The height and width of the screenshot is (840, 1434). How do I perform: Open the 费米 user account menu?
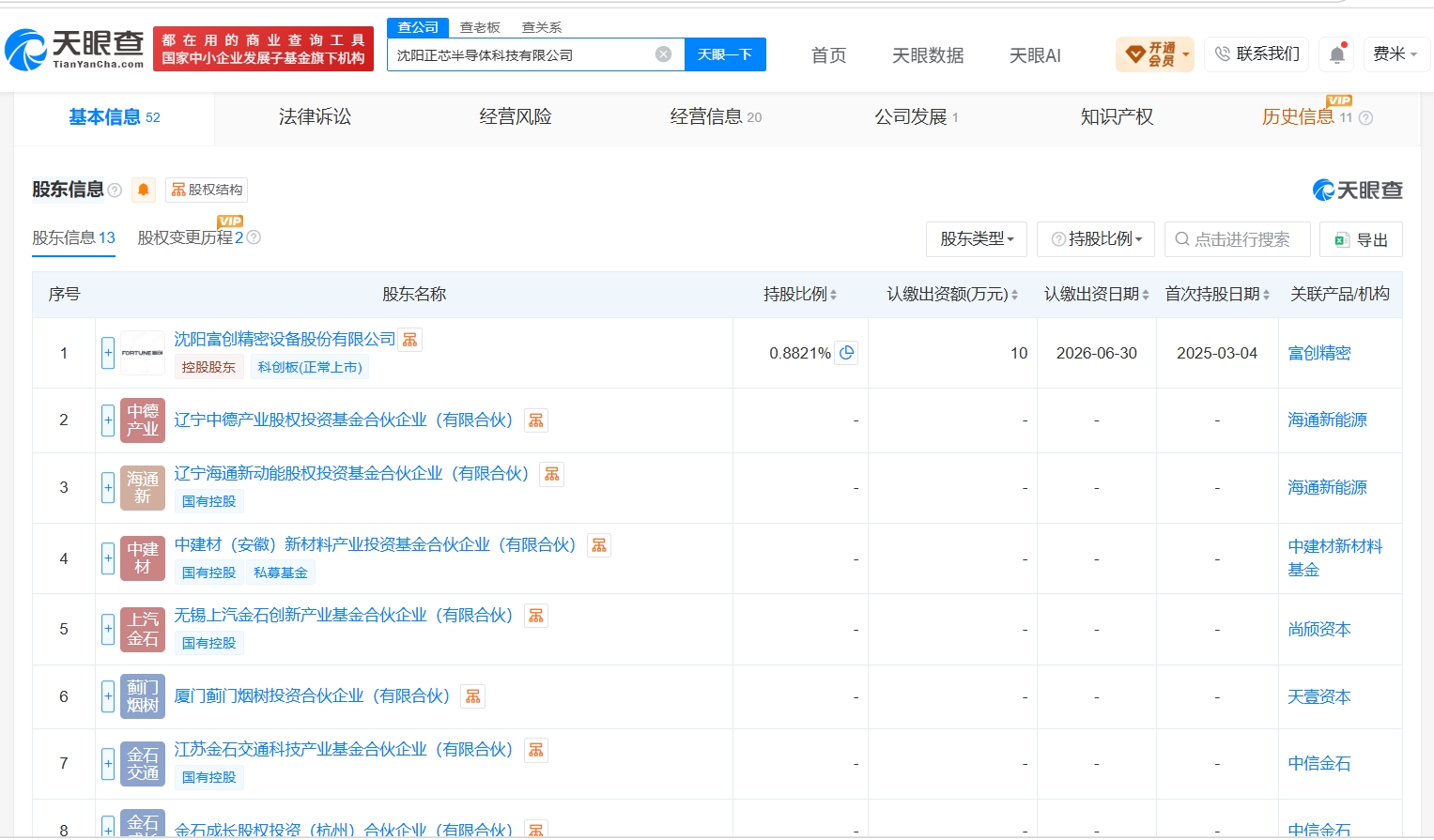click(1395, 54)
